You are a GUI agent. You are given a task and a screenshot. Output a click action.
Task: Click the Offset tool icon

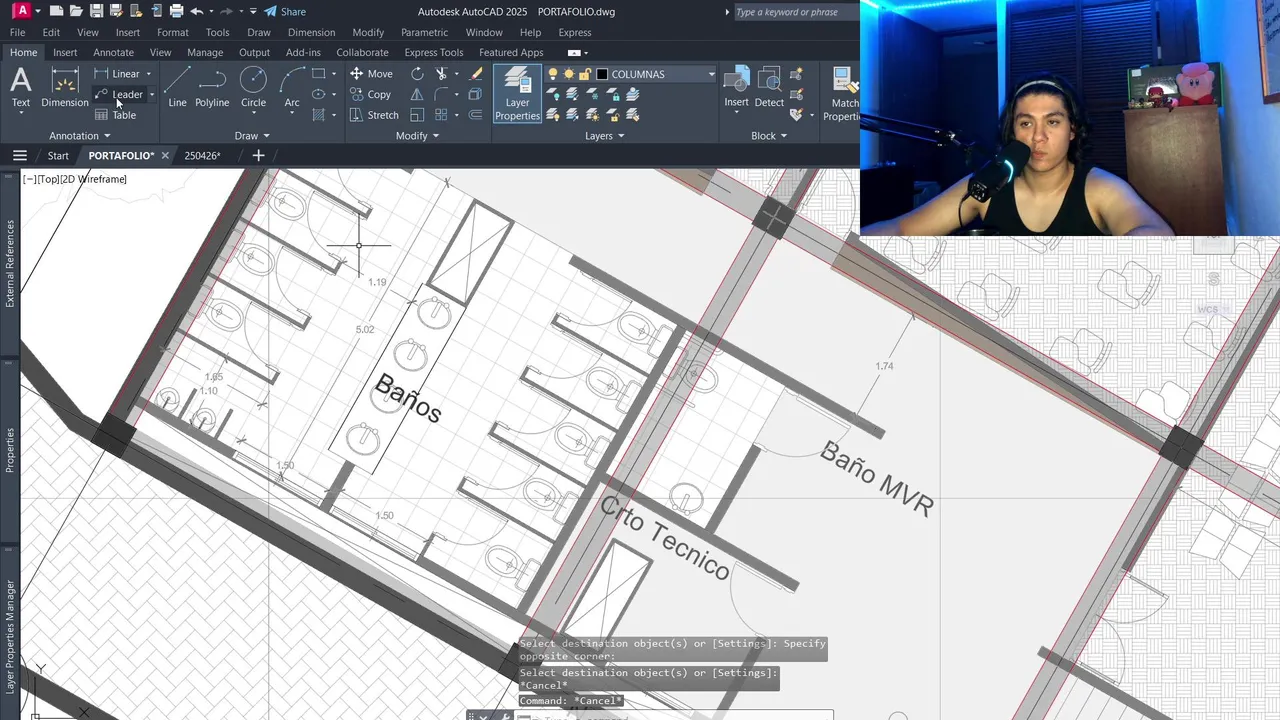[476, 115]
